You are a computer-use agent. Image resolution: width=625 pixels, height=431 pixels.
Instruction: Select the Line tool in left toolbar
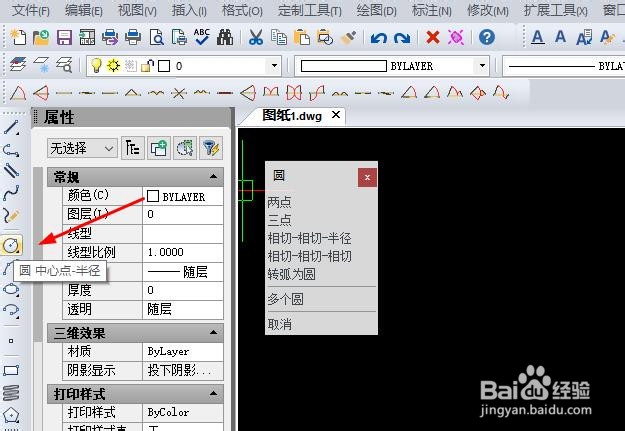pos(11,128)
